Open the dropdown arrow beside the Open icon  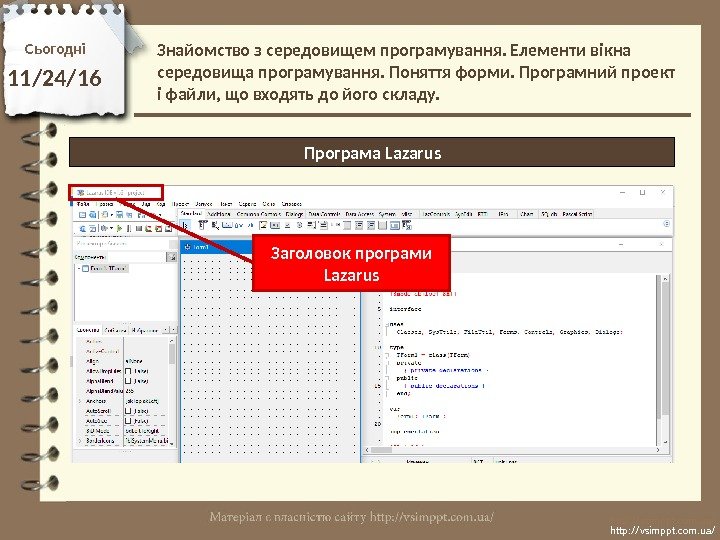[112, 214]
